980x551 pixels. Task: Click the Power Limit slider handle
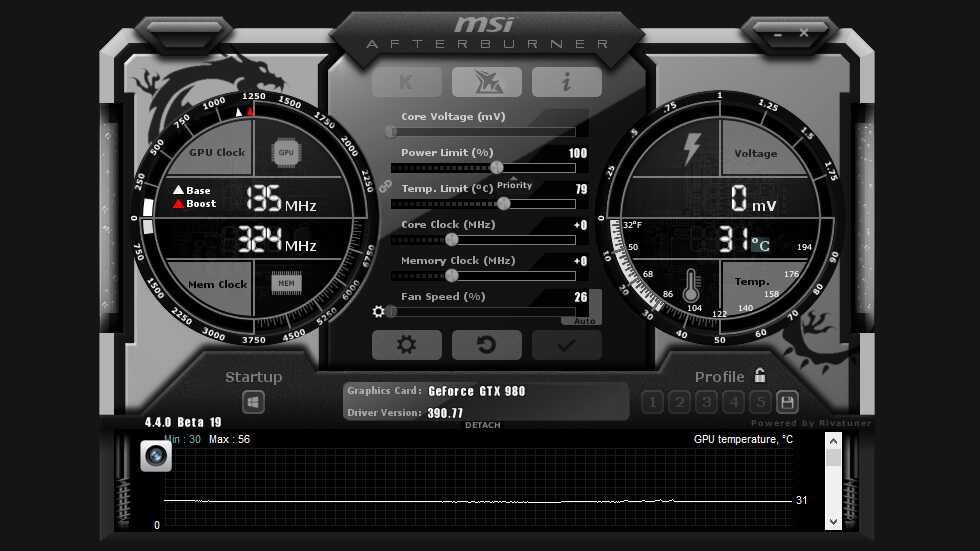496,168
